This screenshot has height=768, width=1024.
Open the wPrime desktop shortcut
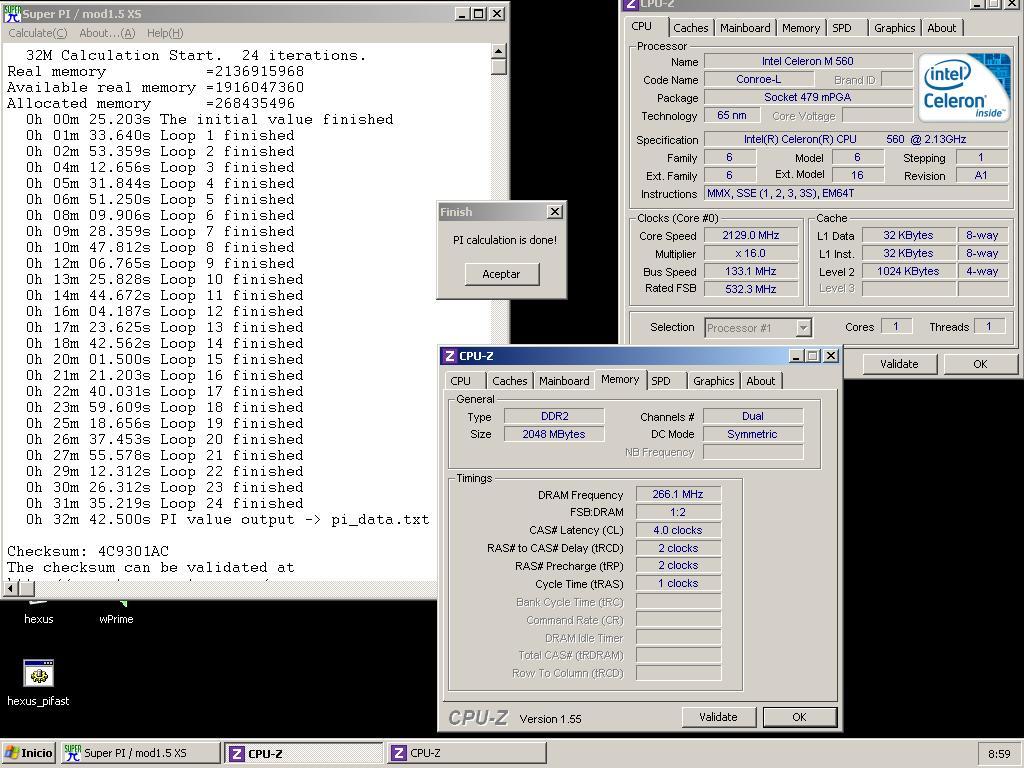(116, 618)
